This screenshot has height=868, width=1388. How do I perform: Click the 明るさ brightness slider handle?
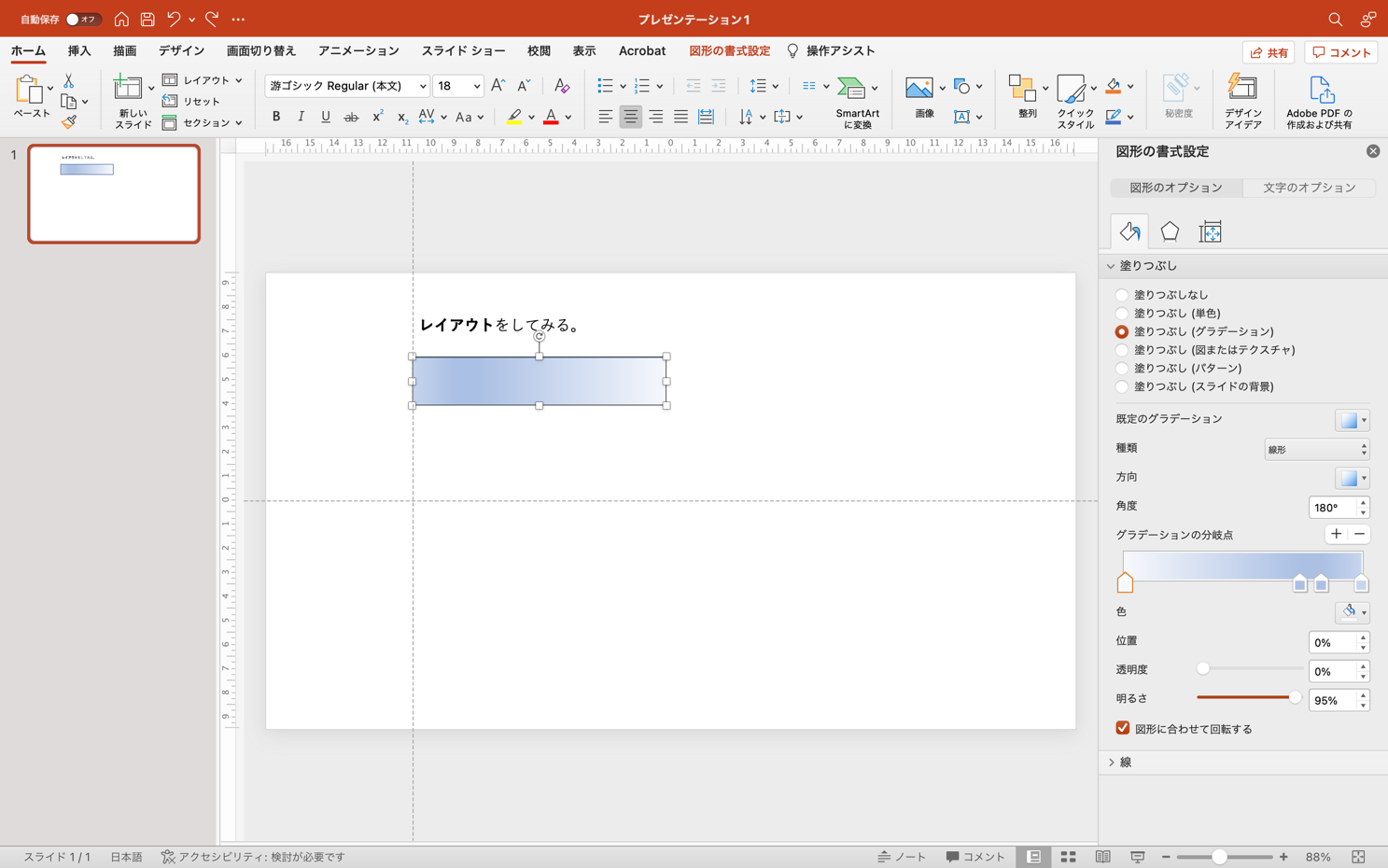click(x=1295, y=697)
